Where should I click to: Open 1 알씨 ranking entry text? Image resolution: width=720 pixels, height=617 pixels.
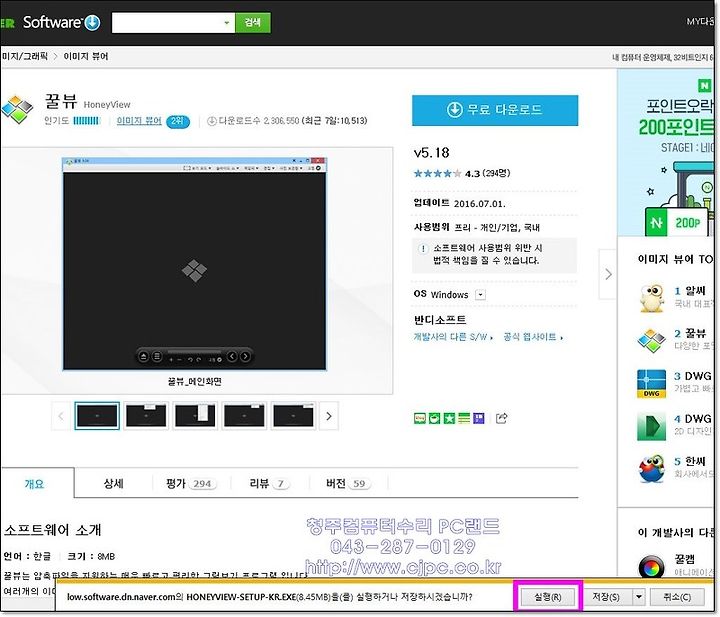pyautogui.click(x=690, y=291)
